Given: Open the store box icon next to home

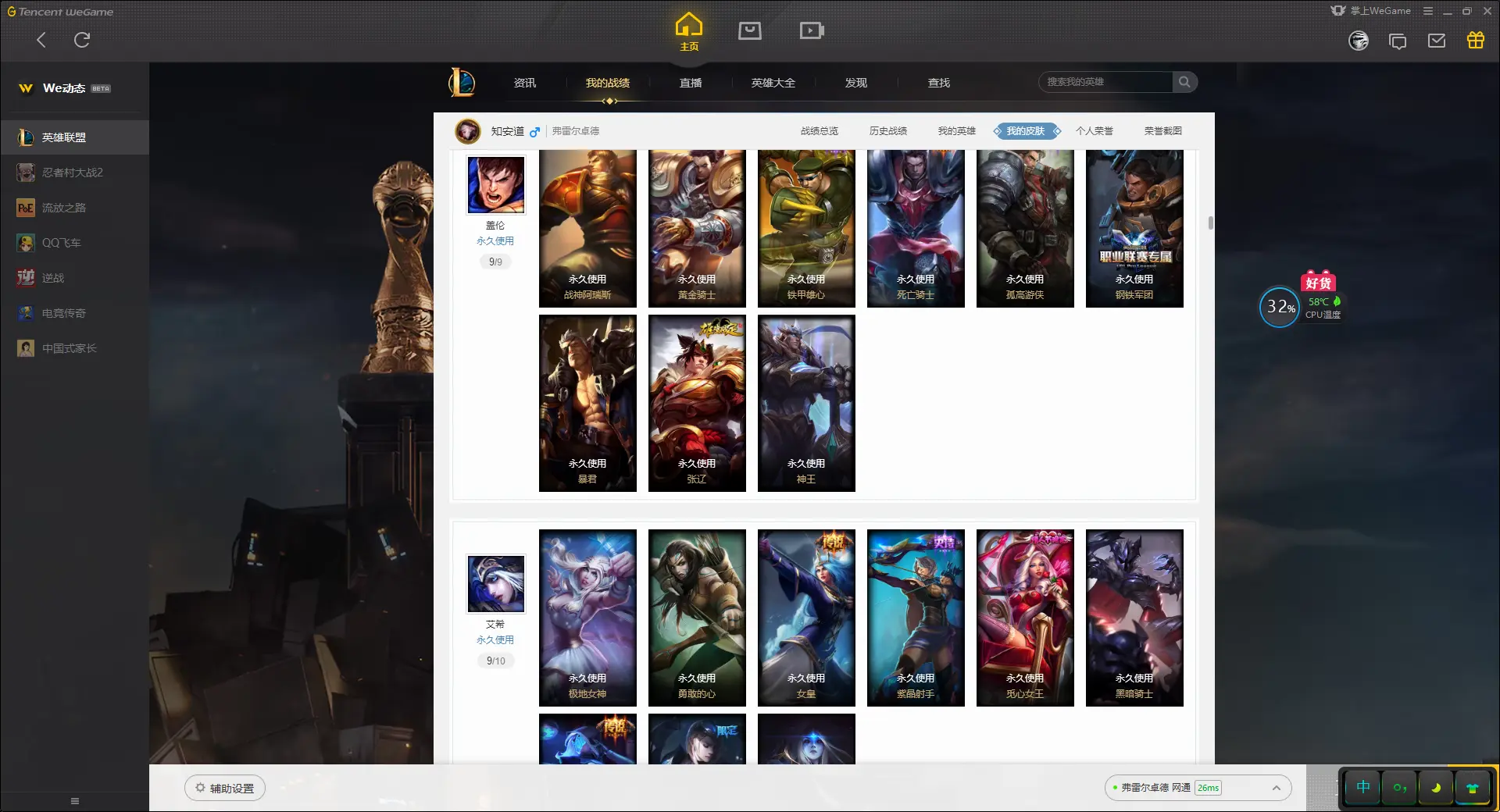Looking at the screenshot, I should 750,30.
